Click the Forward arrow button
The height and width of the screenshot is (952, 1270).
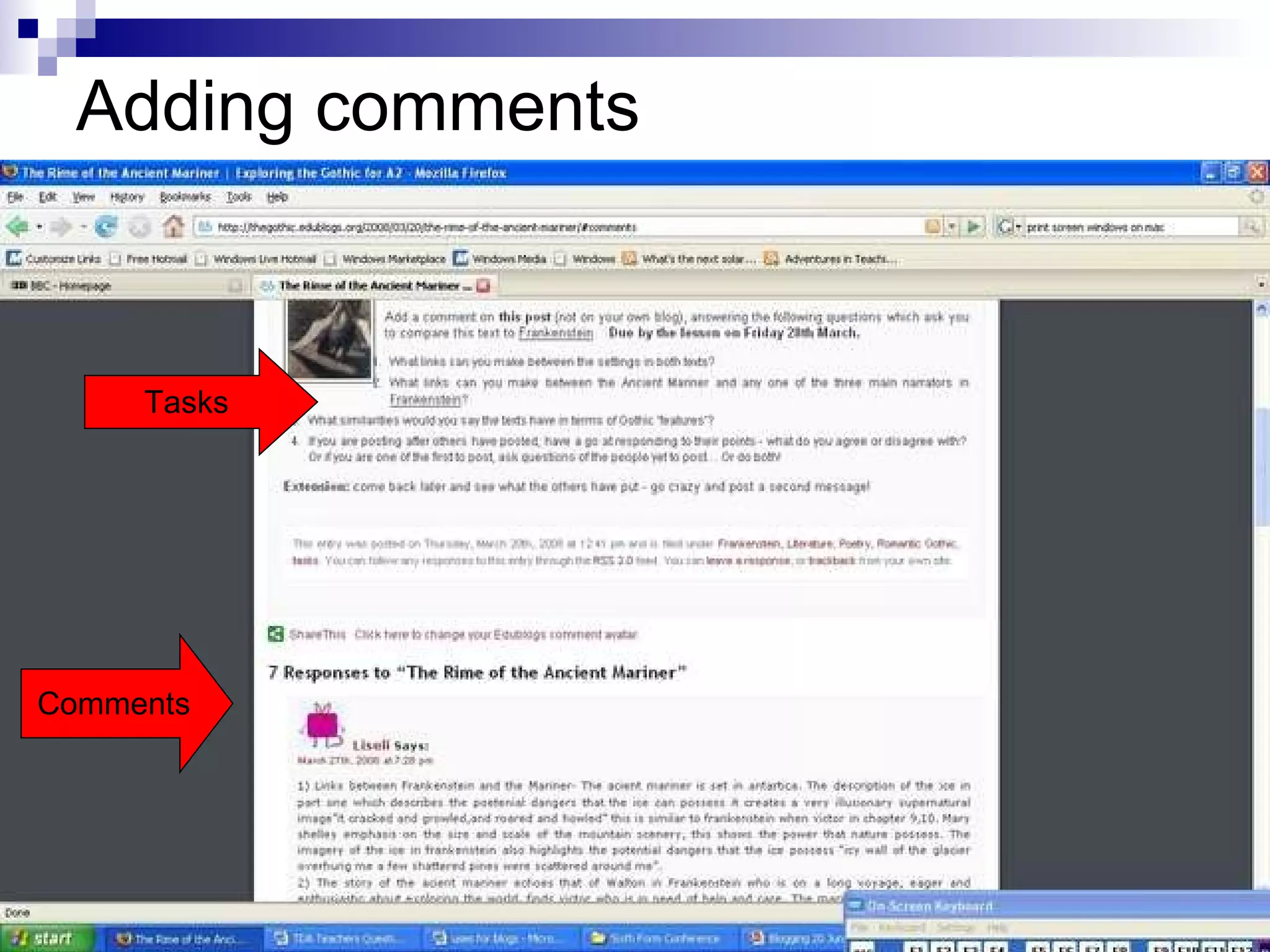coord(62,227)
